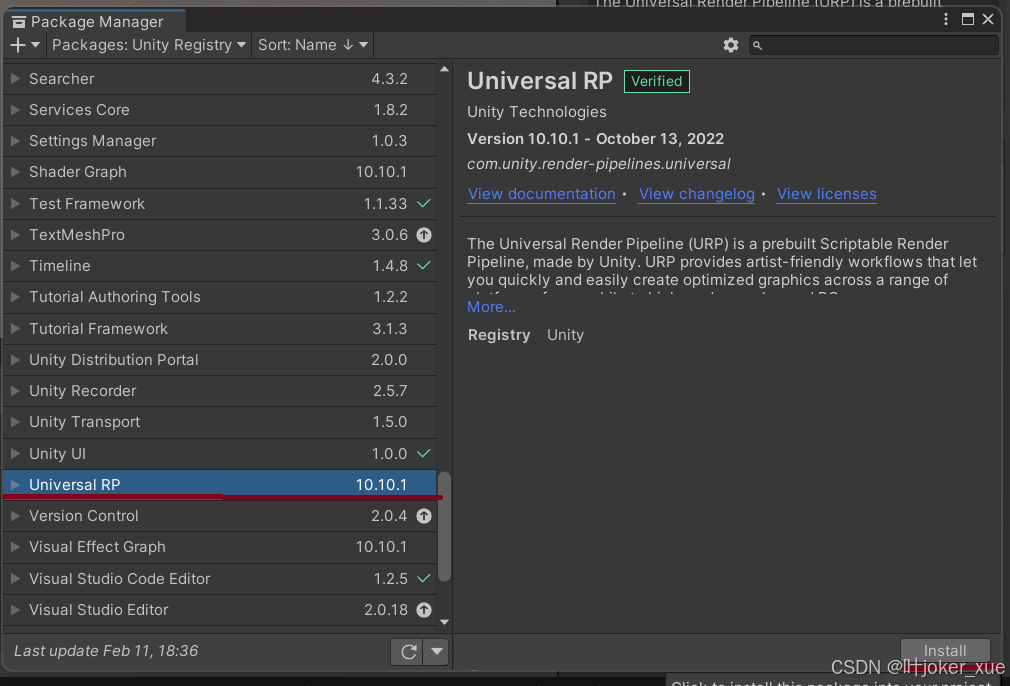Open the dropdown arrow beside the refresh button

click(436, 651)
